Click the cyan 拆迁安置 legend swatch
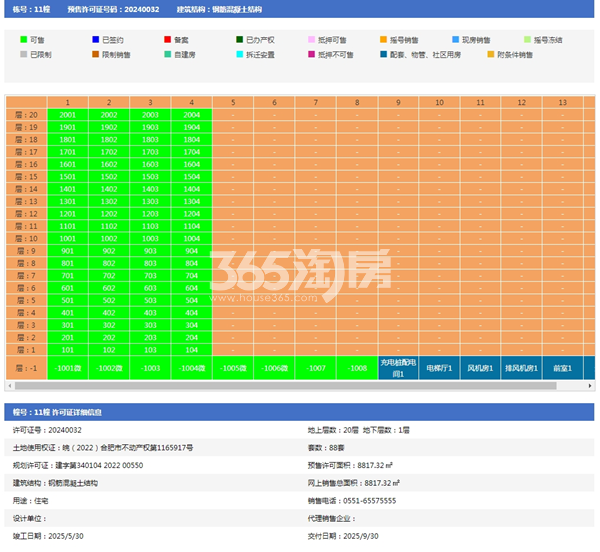Viewport: 600px width, 552px height. (240, 54)
